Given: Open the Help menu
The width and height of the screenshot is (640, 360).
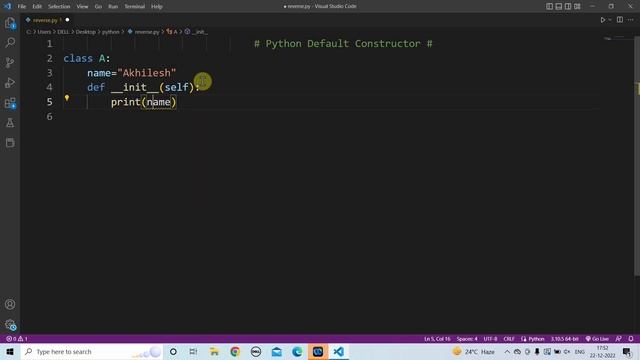Looking at the screenshot, I should point(157,7).
